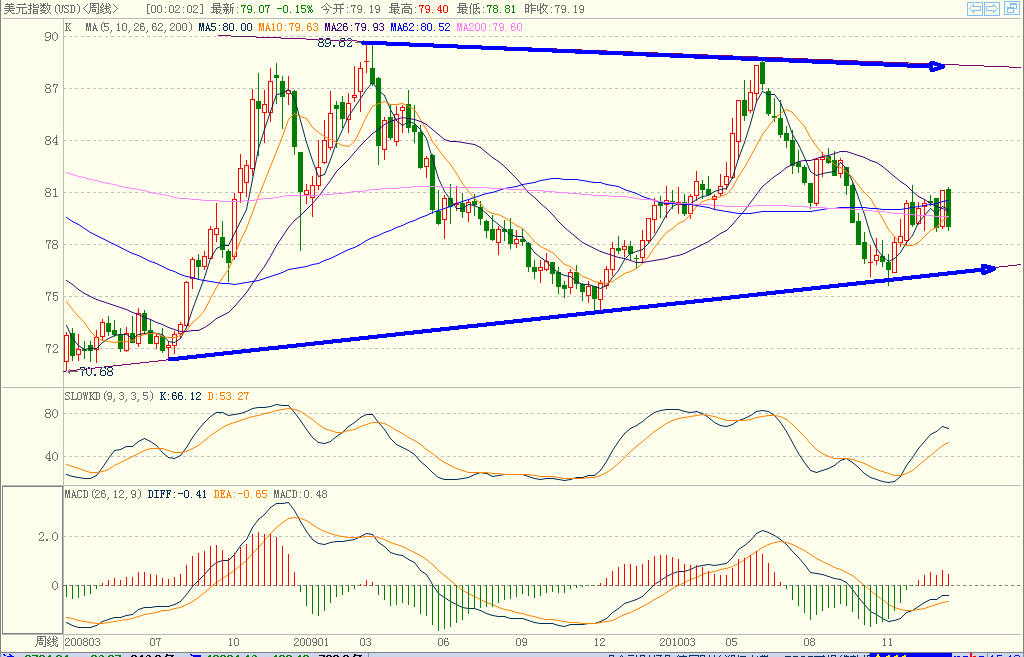Click the 70.68 lowest price label

click(95, 372)
